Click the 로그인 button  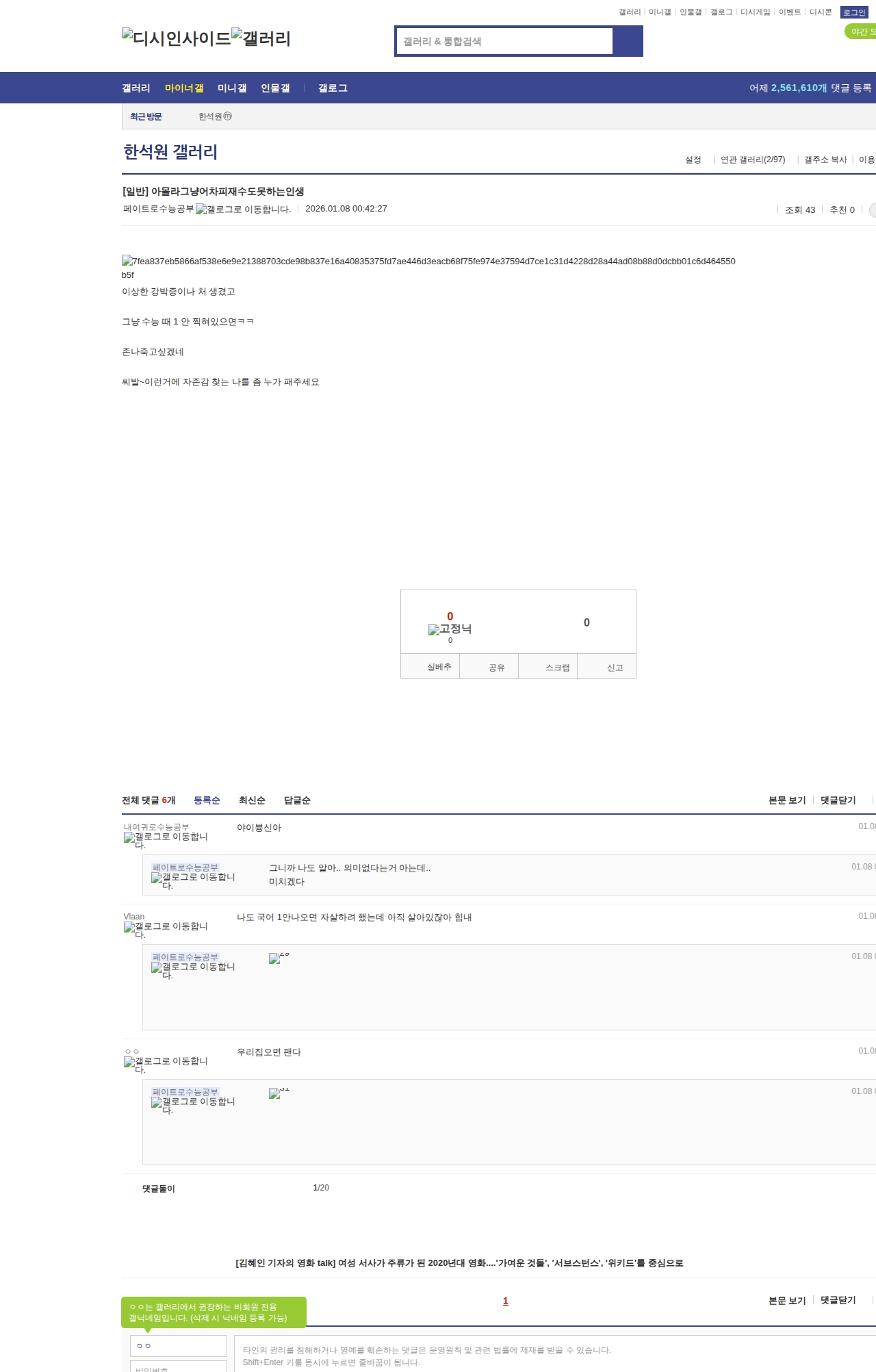(x=854, y=12)
